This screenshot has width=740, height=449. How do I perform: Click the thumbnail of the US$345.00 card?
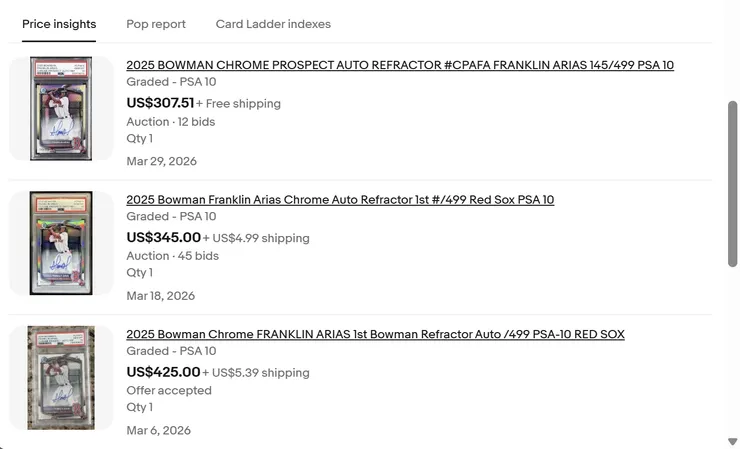[x=61, y=243]
